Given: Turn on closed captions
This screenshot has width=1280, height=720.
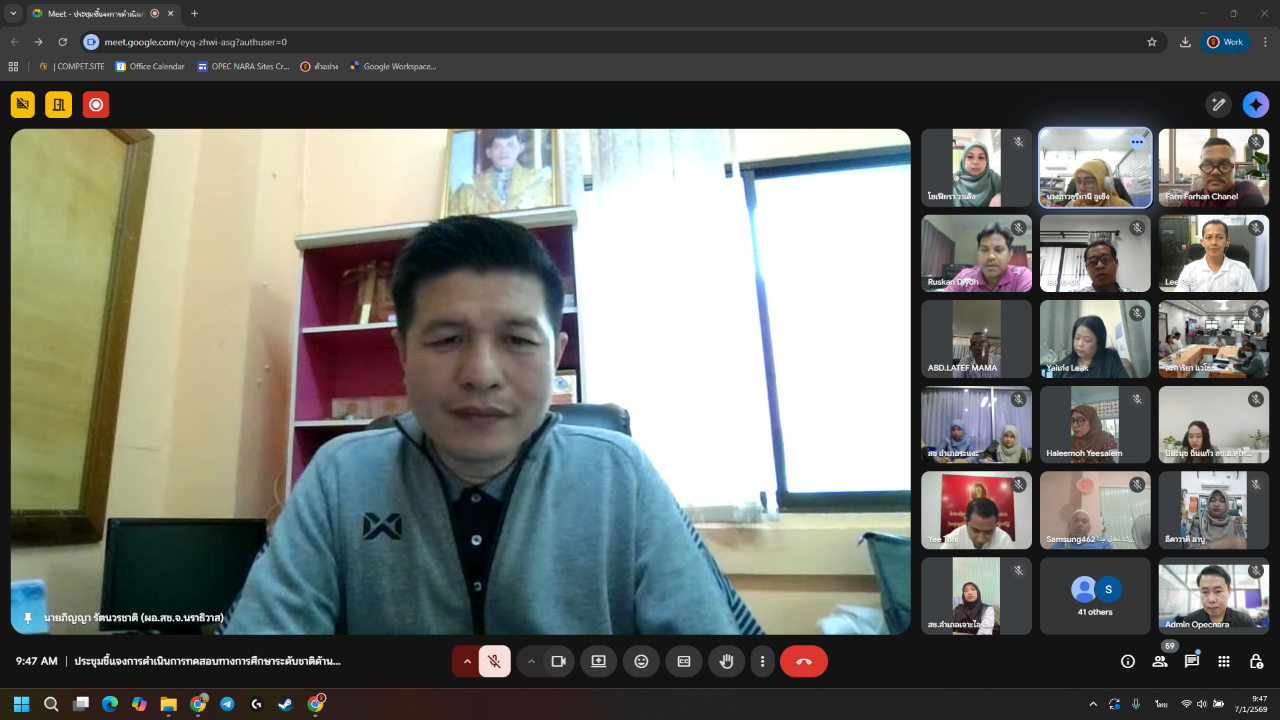Looking at the screenshot, I should click(x=684, y=661).
